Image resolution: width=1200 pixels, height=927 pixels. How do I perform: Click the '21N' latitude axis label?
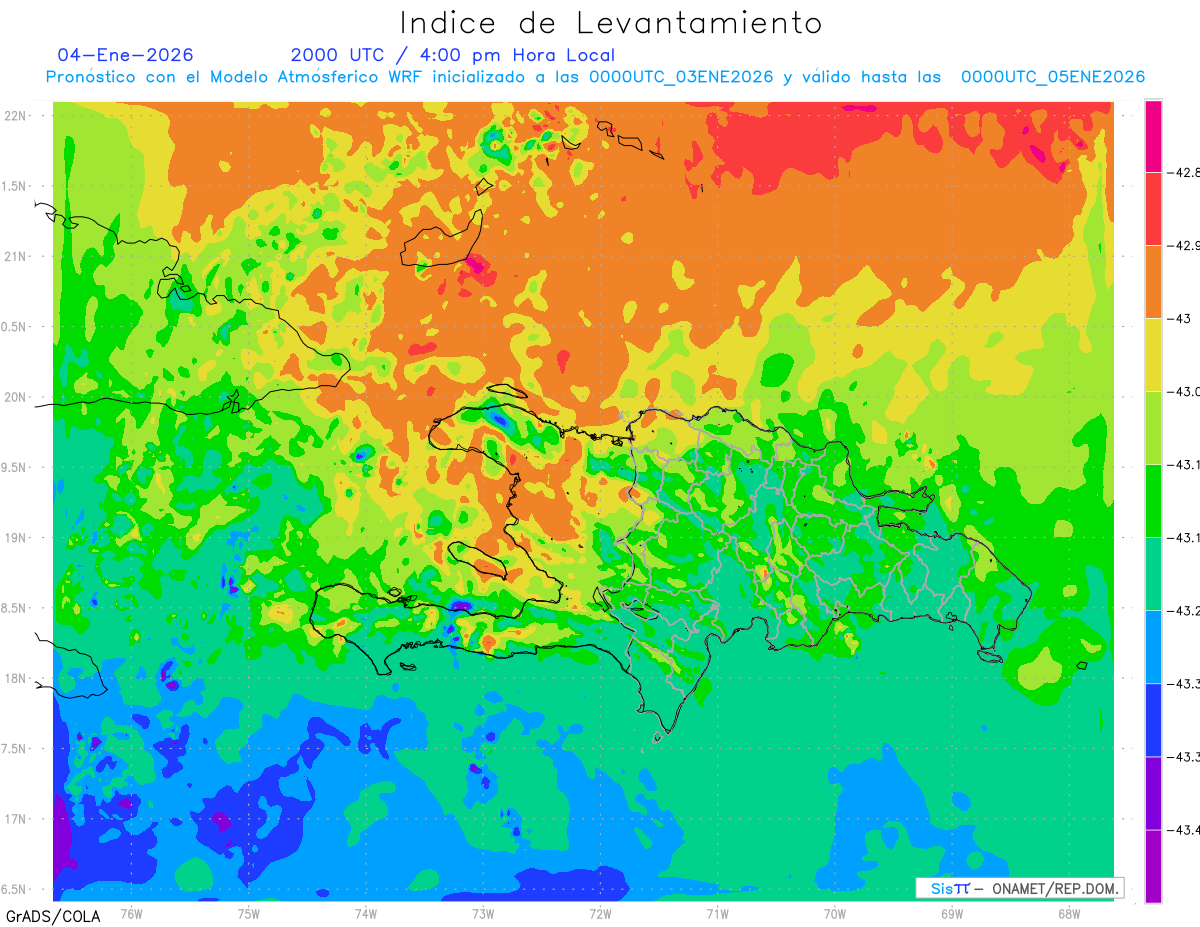tap(16, 257)
